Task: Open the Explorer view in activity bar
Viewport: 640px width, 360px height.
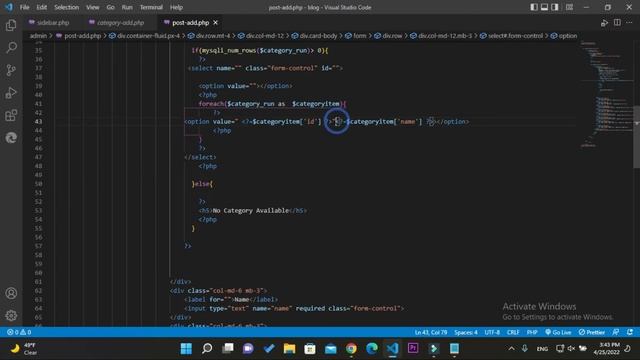Action: point(11,25)
